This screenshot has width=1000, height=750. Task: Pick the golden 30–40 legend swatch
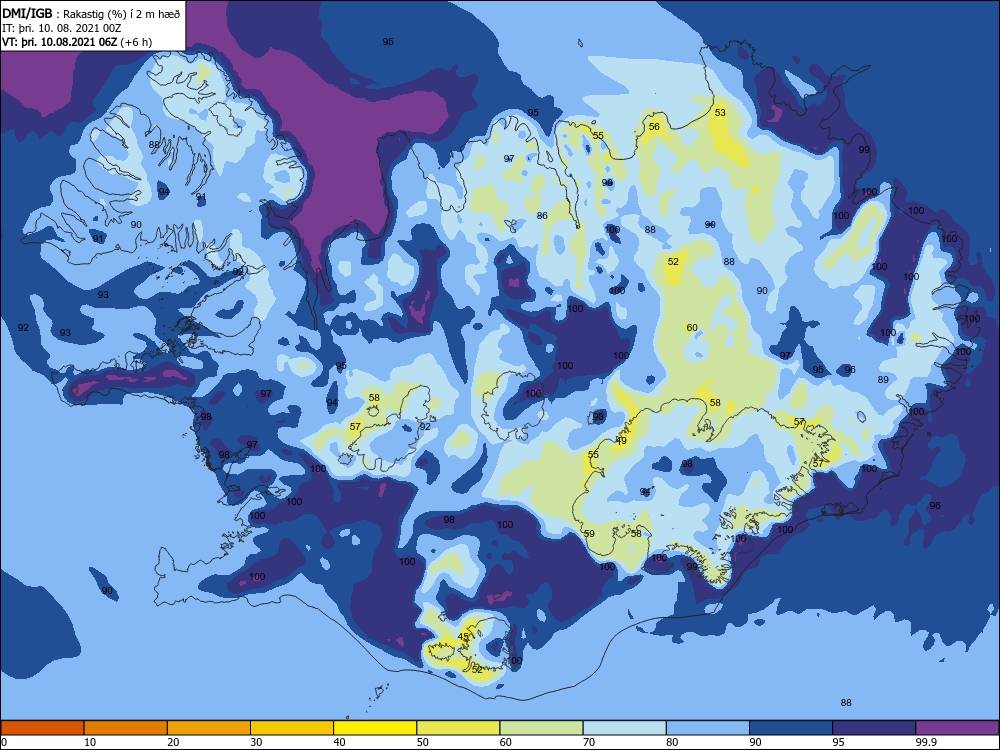point(292,728)
